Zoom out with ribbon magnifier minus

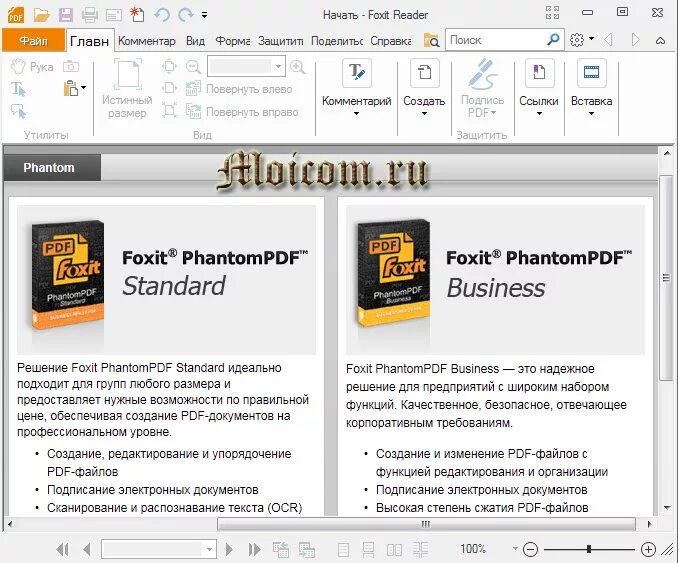tap(193, 67)
